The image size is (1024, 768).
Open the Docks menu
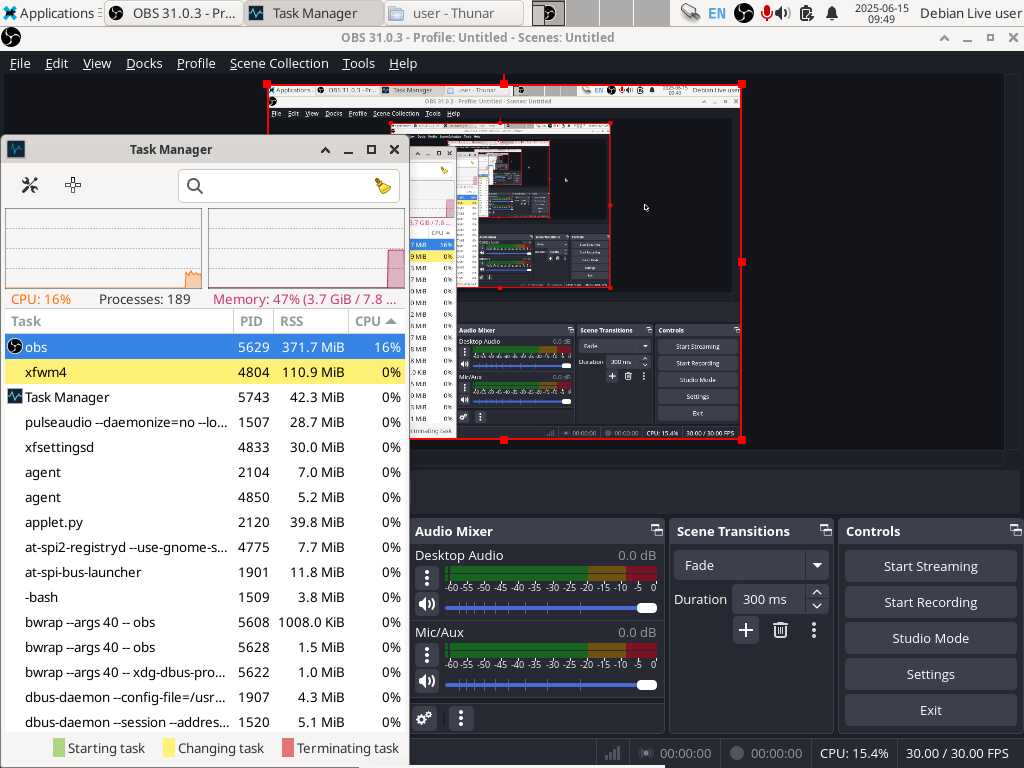144,63
